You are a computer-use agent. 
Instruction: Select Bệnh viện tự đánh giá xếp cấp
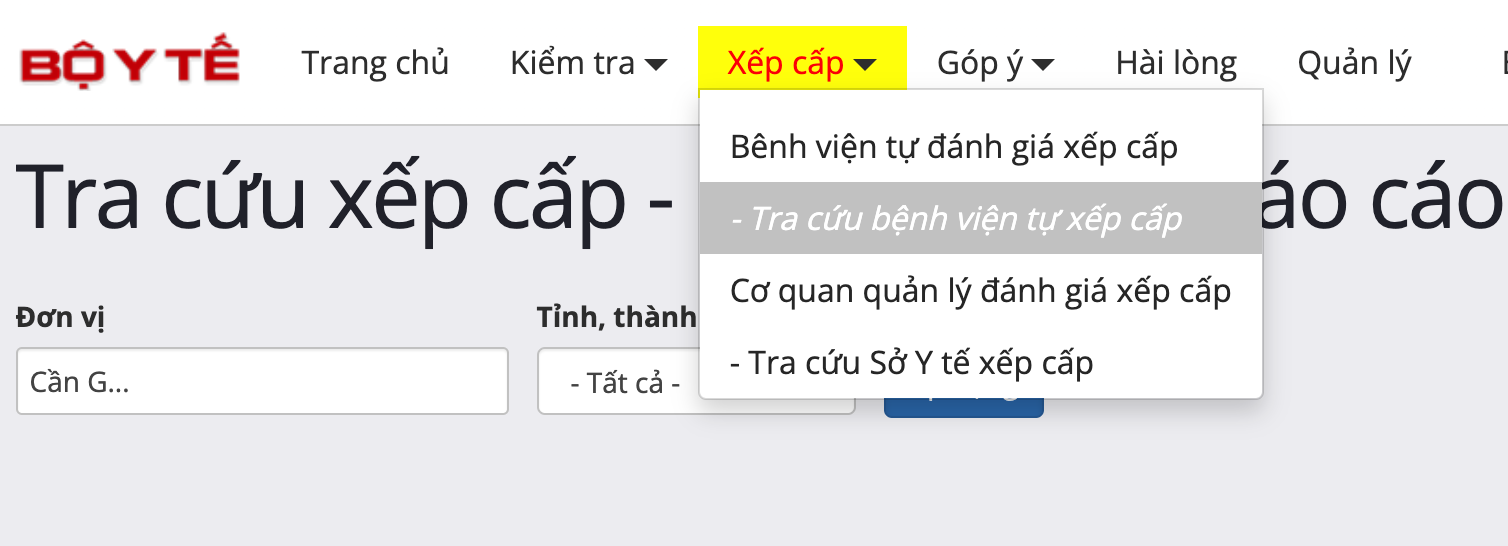pos(954,147)
